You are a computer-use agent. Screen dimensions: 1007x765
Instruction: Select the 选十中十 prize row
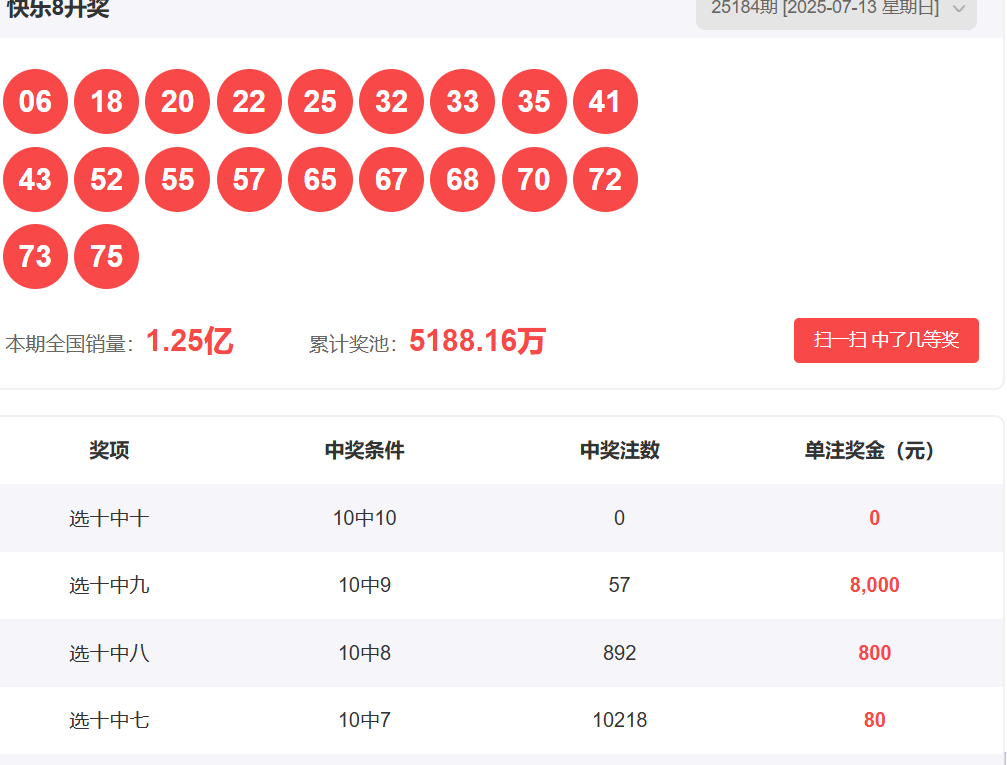(109, 518)
